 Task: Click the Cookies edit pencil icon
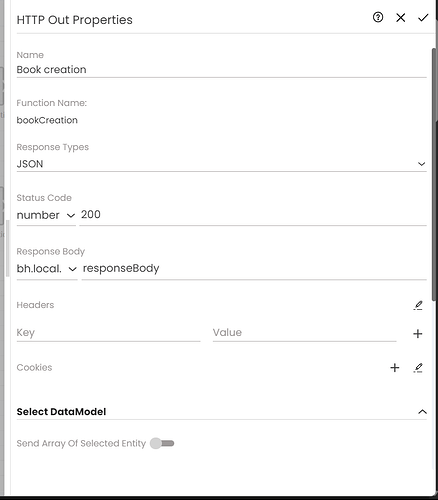418,368
